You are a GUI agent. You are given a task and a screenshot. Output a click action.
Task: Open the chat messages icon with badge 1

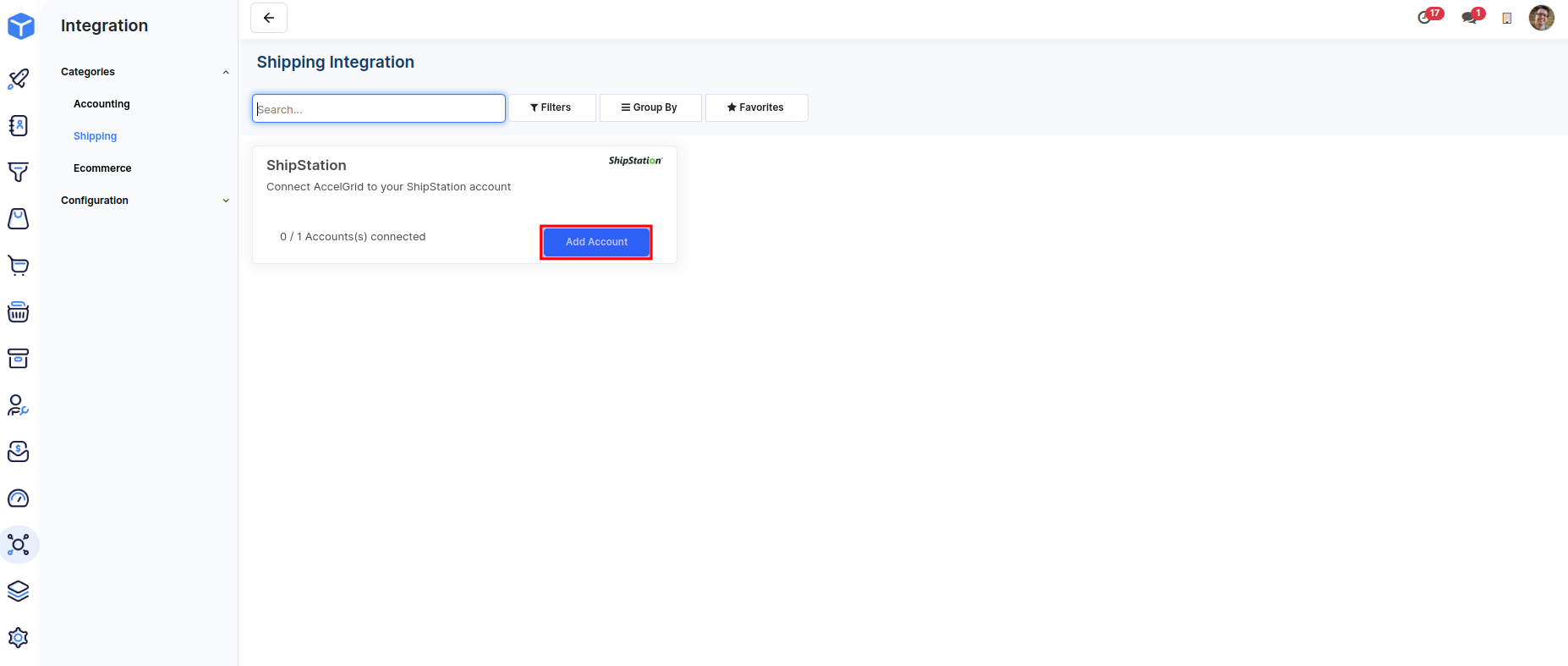(1469, 18)
